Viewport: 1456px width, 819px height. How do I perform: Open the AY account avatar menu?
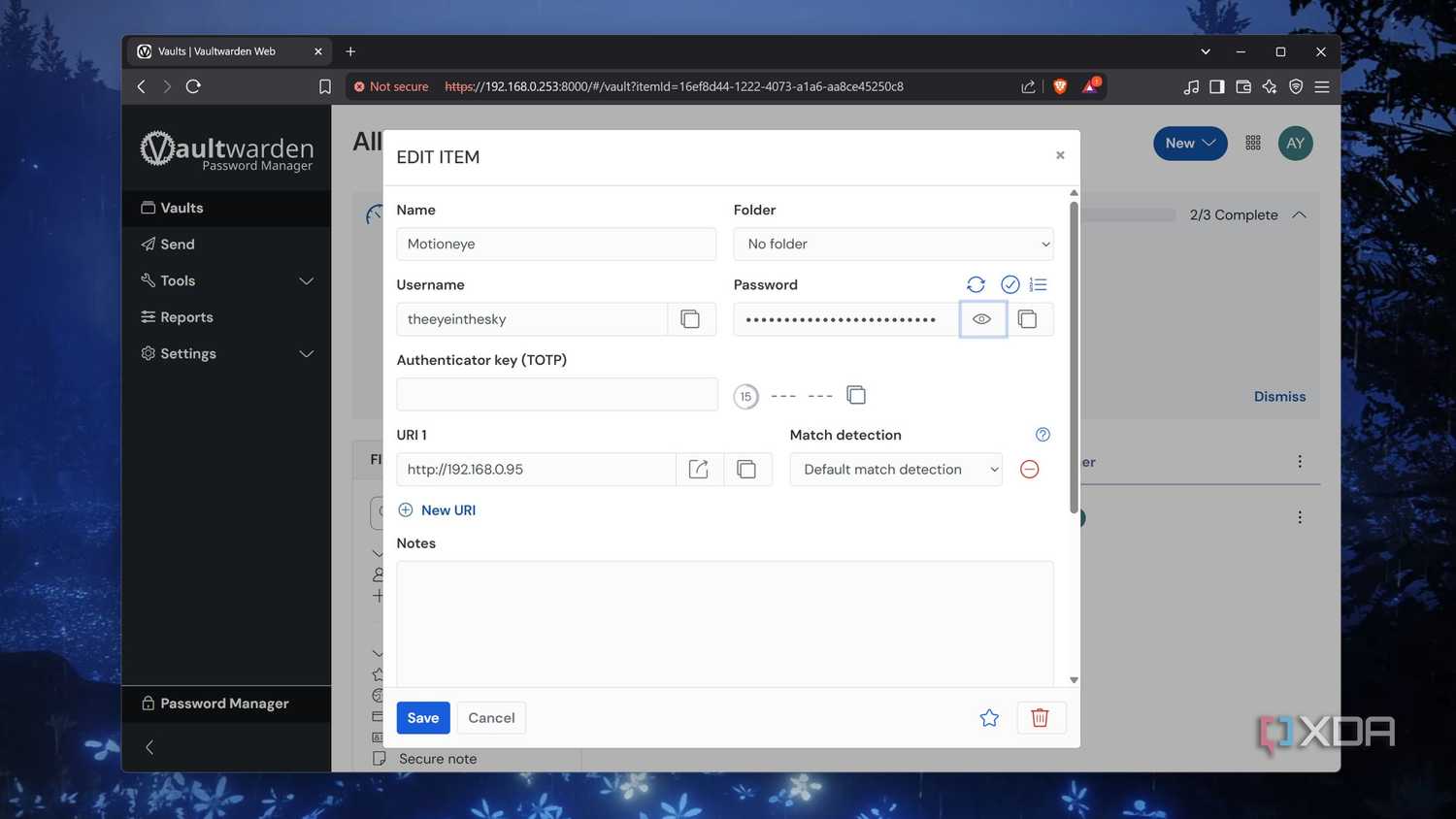coord(1296,144)
